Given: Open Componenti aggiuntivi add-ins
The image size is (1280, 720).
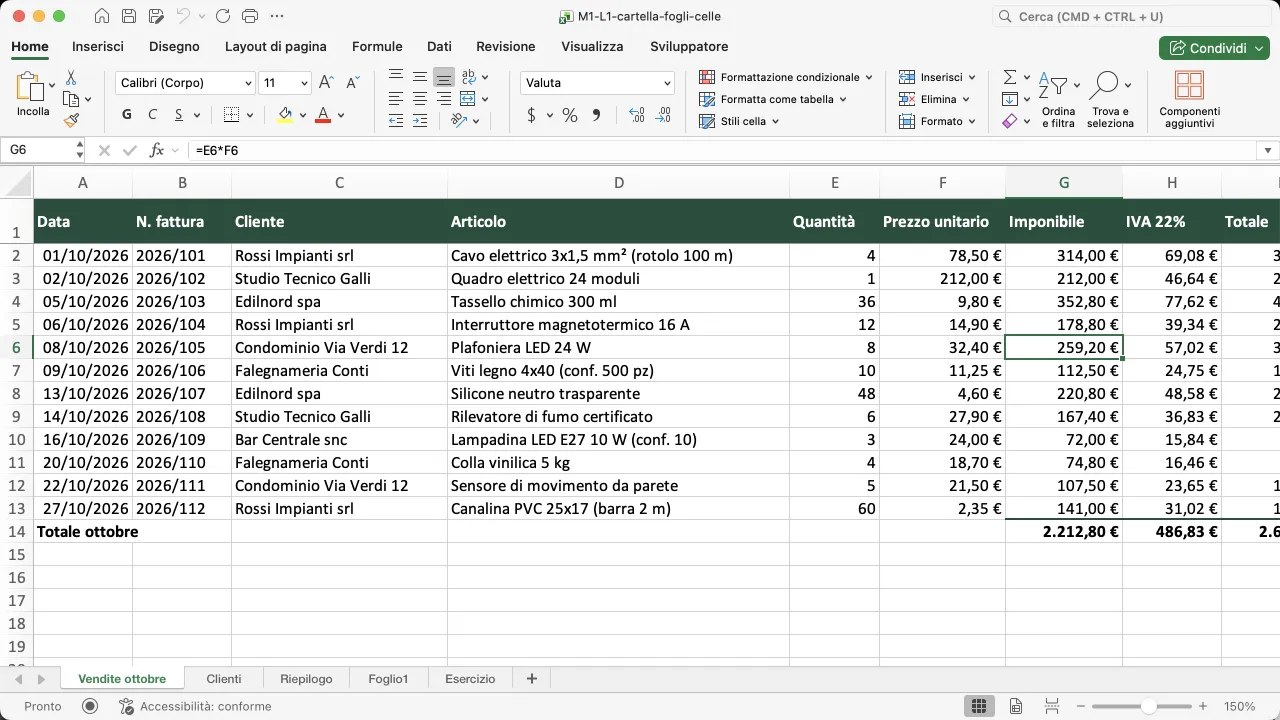Looking at the screenshot, I should pyautogui.click(x=1189, y=99).
